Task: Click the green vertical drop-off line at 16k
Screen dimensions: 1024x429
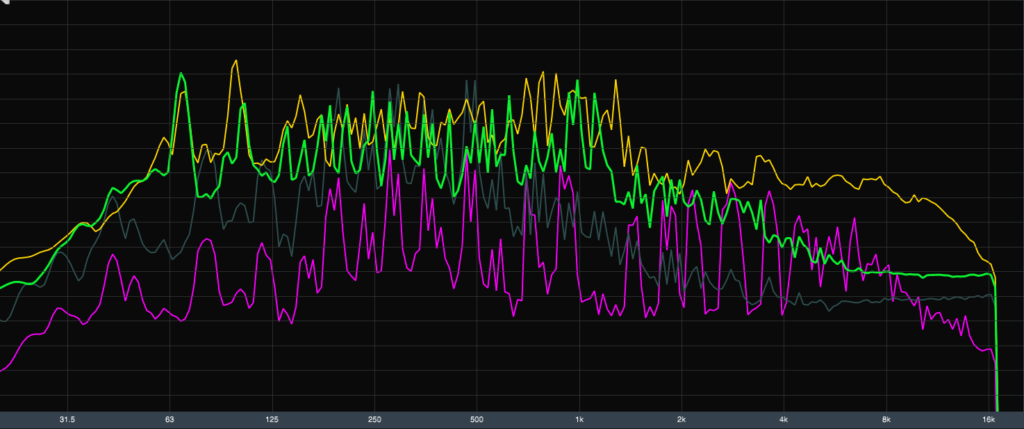Action: (x=997, y=340)
